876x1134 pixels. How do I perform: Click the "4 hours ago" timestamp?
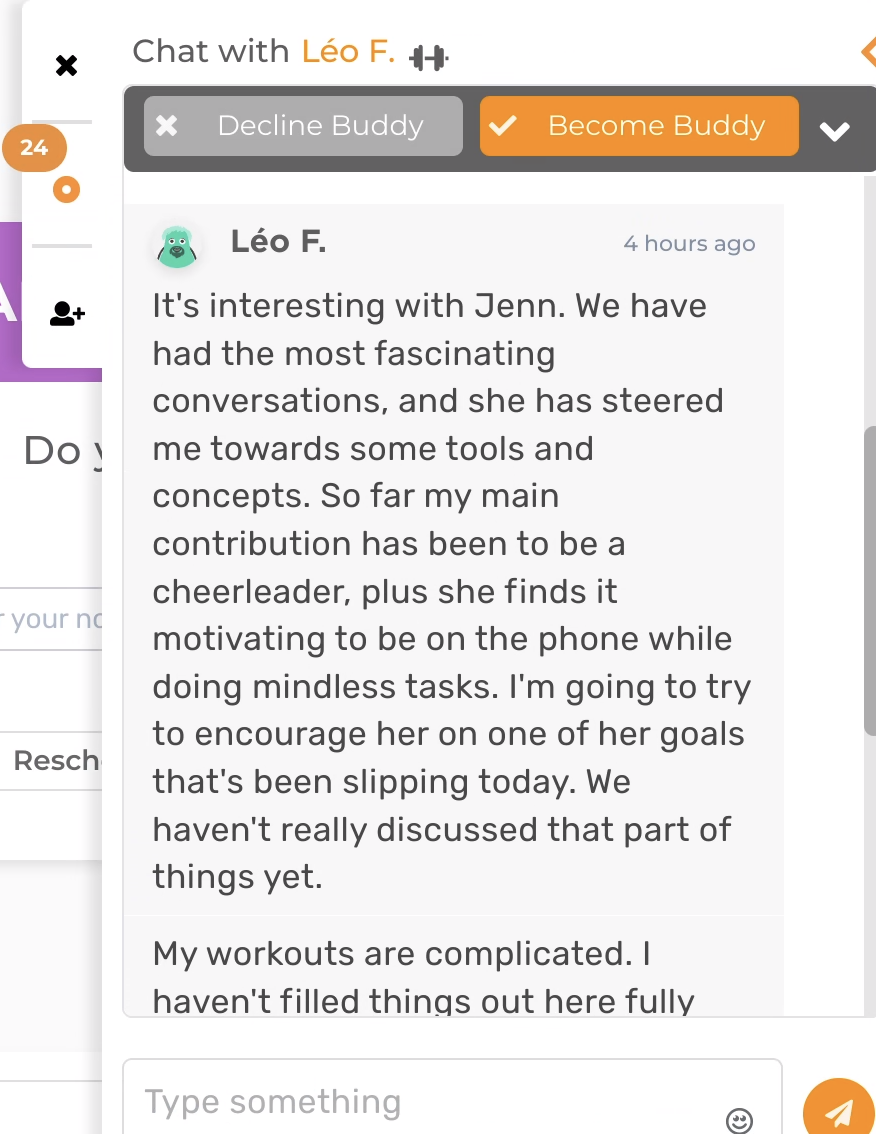tap(689, 244)
